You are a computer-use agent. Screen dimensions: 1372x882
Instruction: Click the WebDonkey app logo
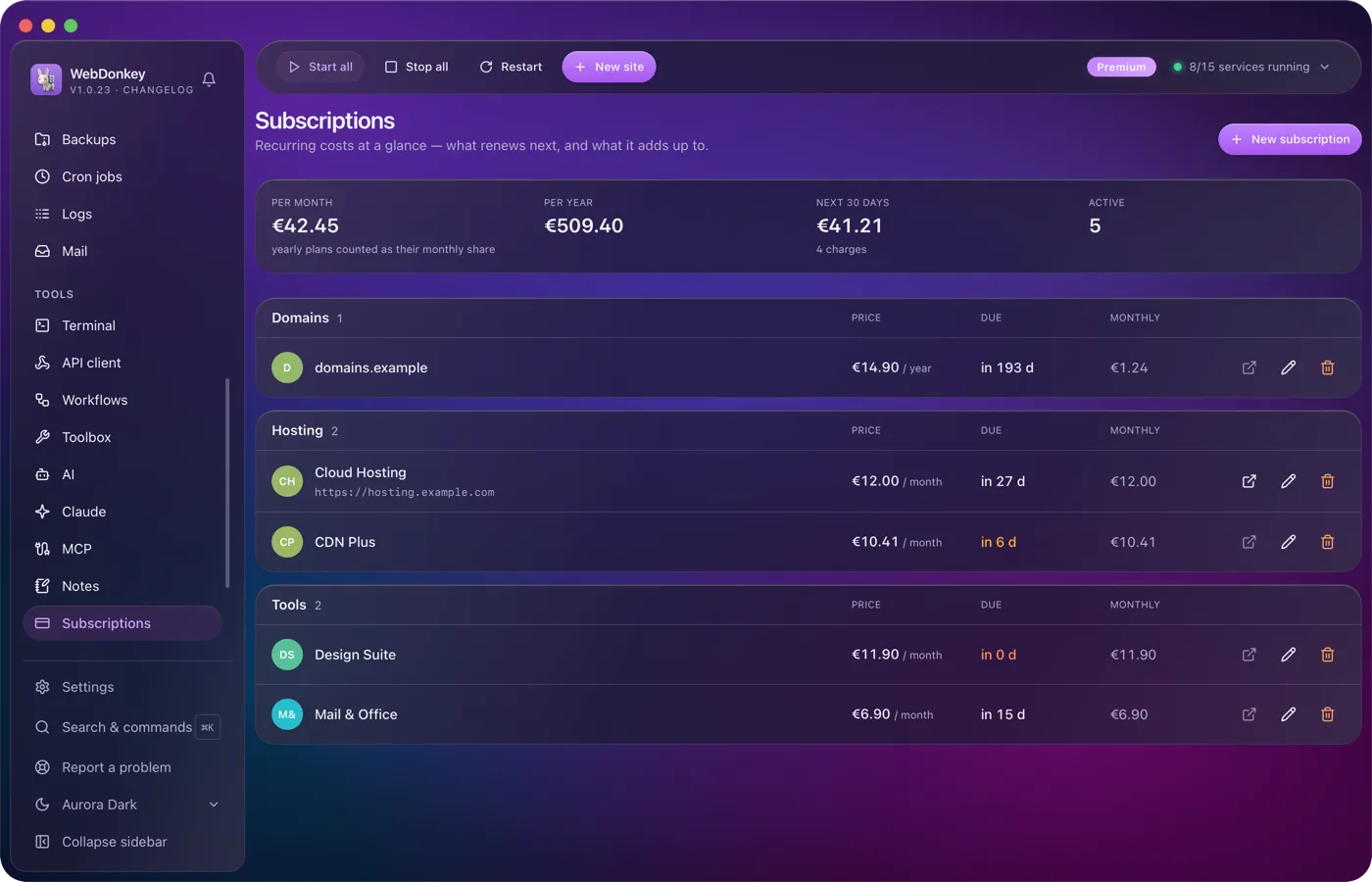pyautogui.click(x=46, y=79)
